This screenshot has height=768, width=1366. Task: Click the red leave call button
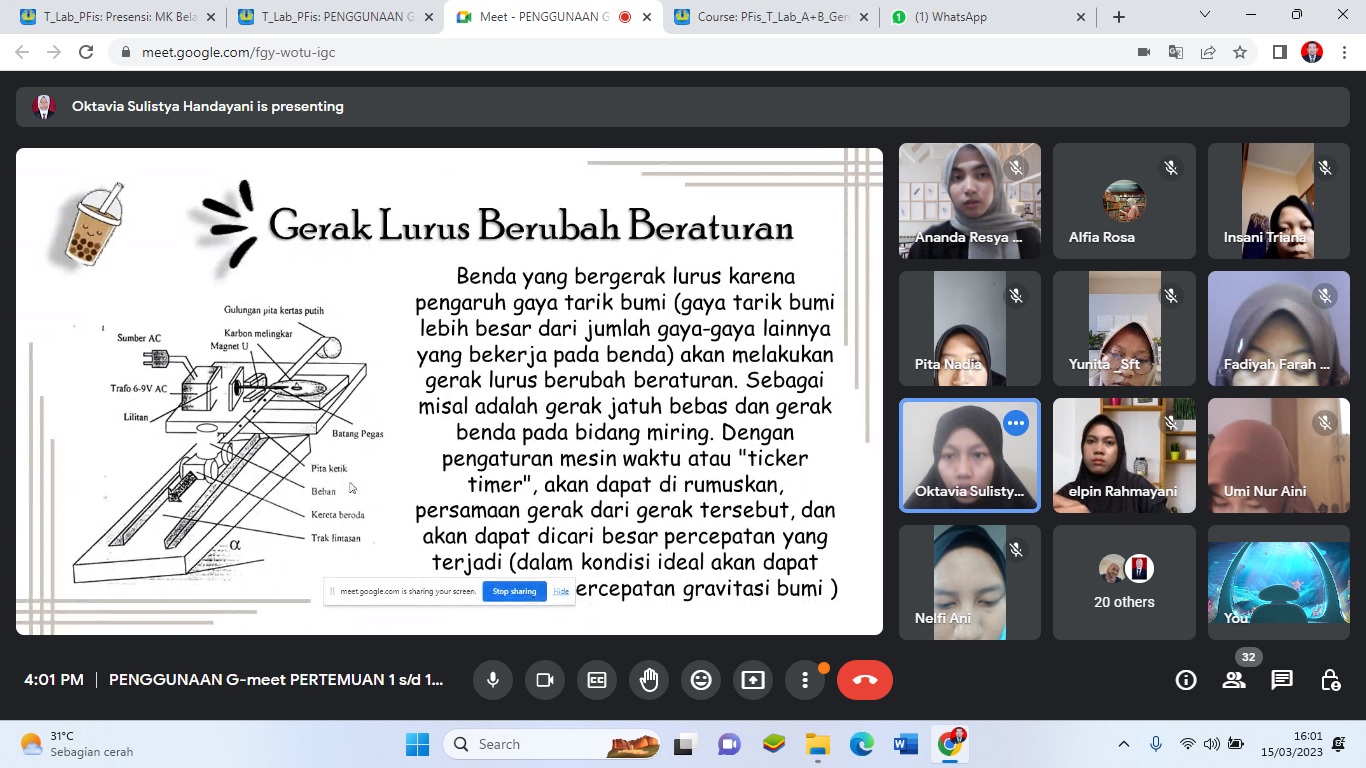click(865, 680)
